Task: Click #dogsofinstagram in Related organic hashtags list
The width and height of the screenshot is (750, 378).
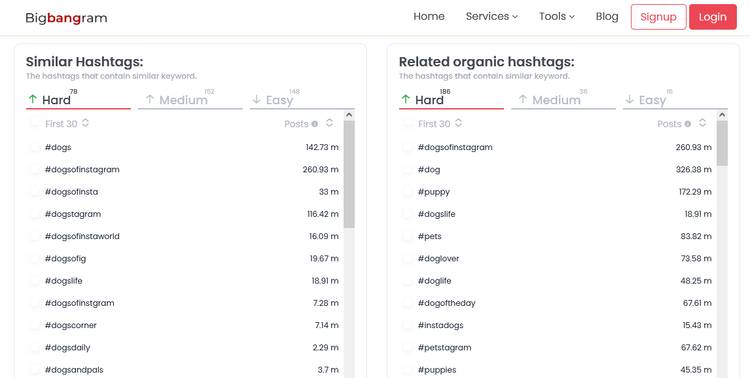Action: [455, 147]
